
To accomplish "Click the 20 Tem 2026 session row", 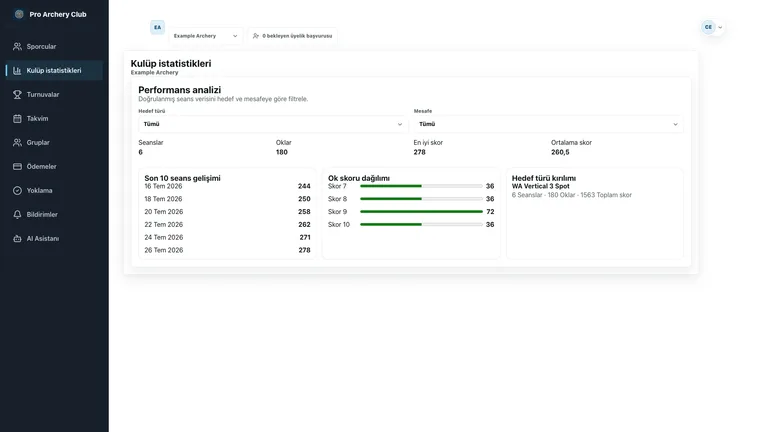I will click(227, 212).
